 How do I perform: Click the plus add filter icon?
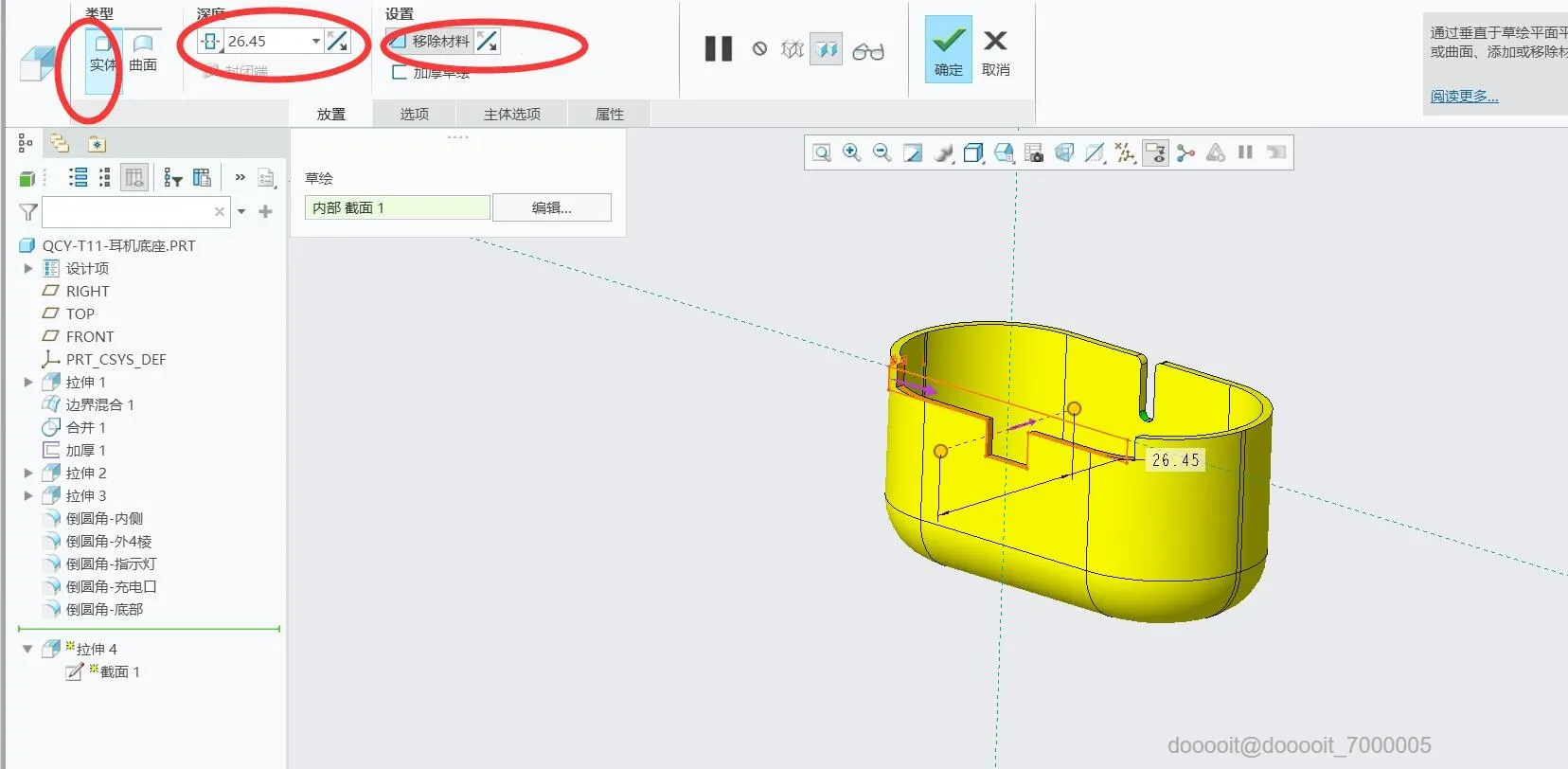click(266, 212)
